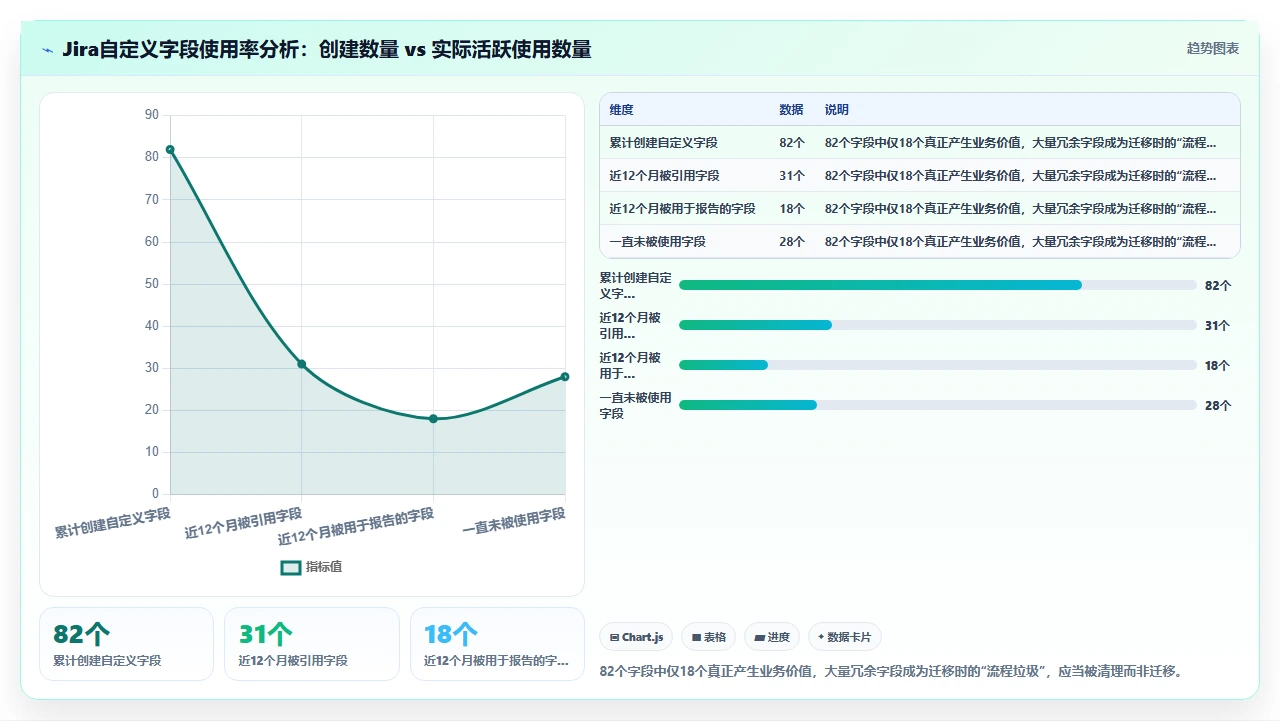Click the chart data point for 一直未被使用字段
Image resolution: width=1280 pixels, height=721 pixels.
pos(565,377)
